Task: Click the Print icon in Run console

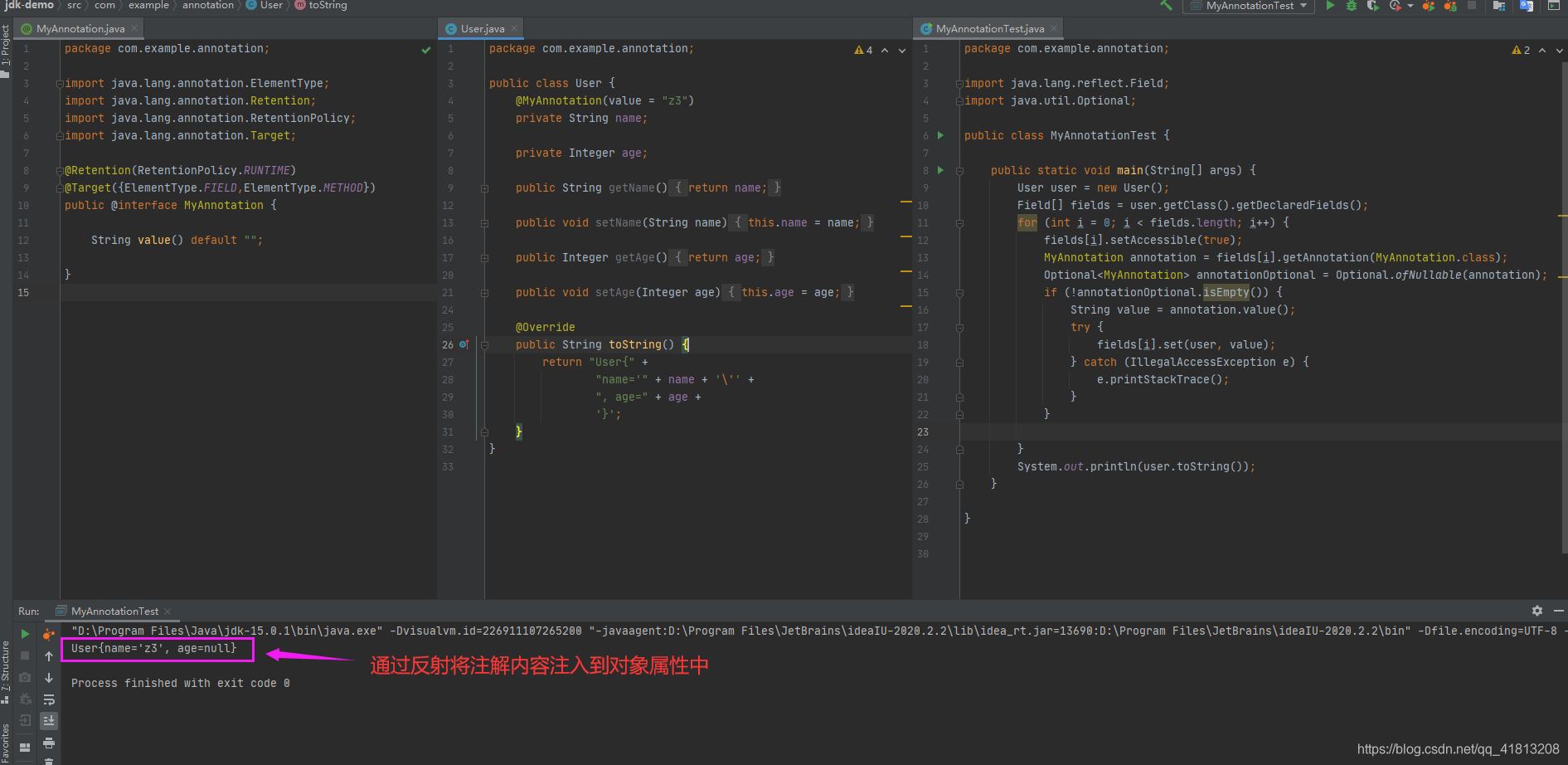Action: (49, 743)
